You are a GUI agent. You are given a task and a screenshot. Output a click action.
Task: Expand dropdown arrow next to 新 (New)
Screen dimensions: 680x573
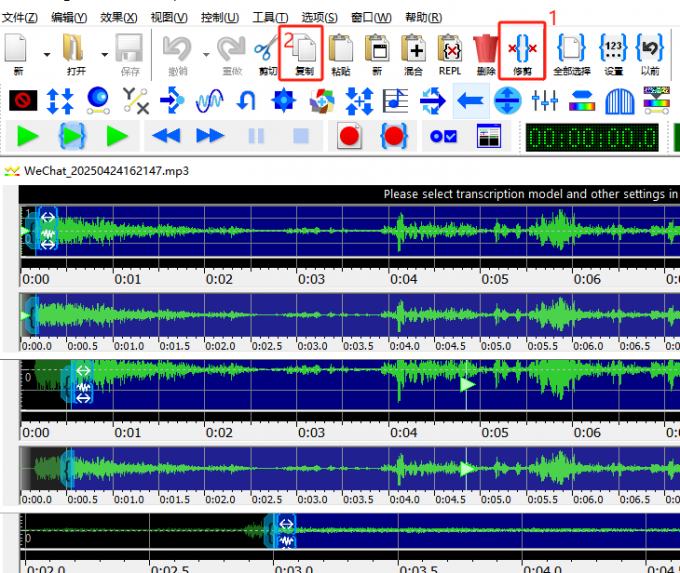[47, 52]
